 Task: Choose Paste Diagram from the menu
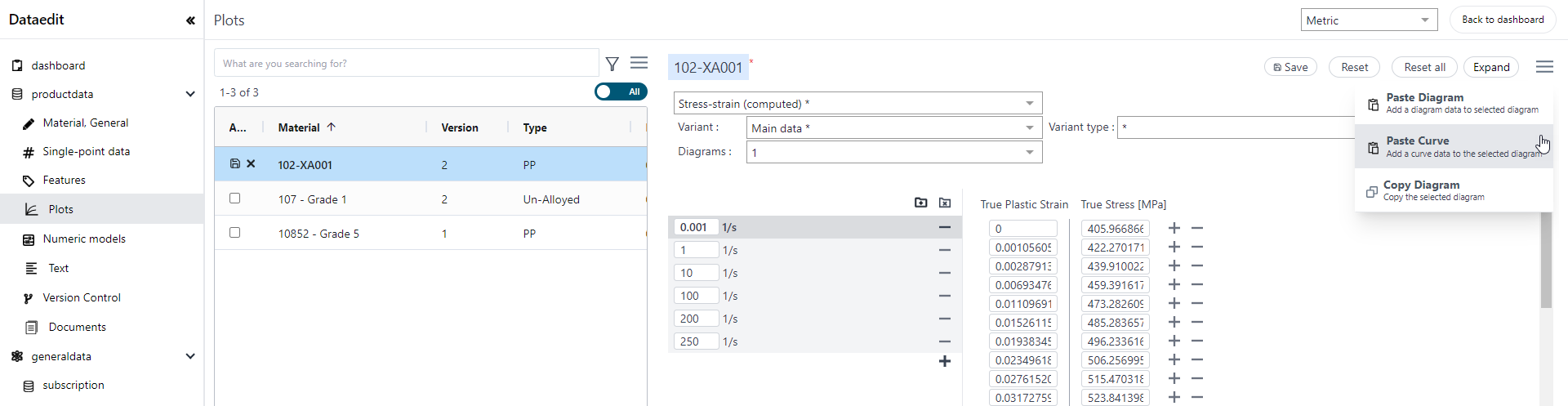point(1454,103)
